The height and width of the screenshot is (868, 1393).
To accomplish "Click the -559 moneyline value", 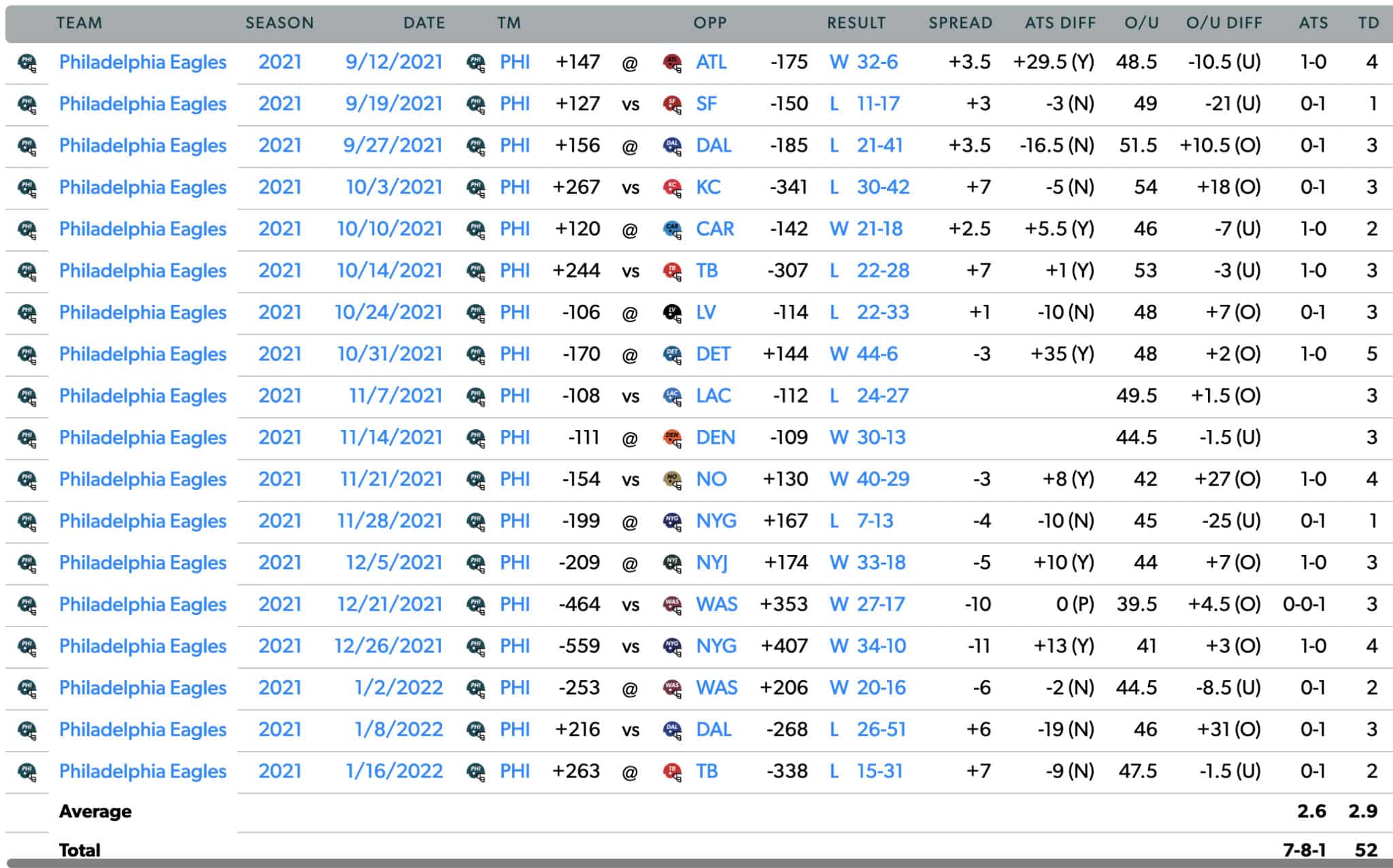I will click(x=579, y=646).
